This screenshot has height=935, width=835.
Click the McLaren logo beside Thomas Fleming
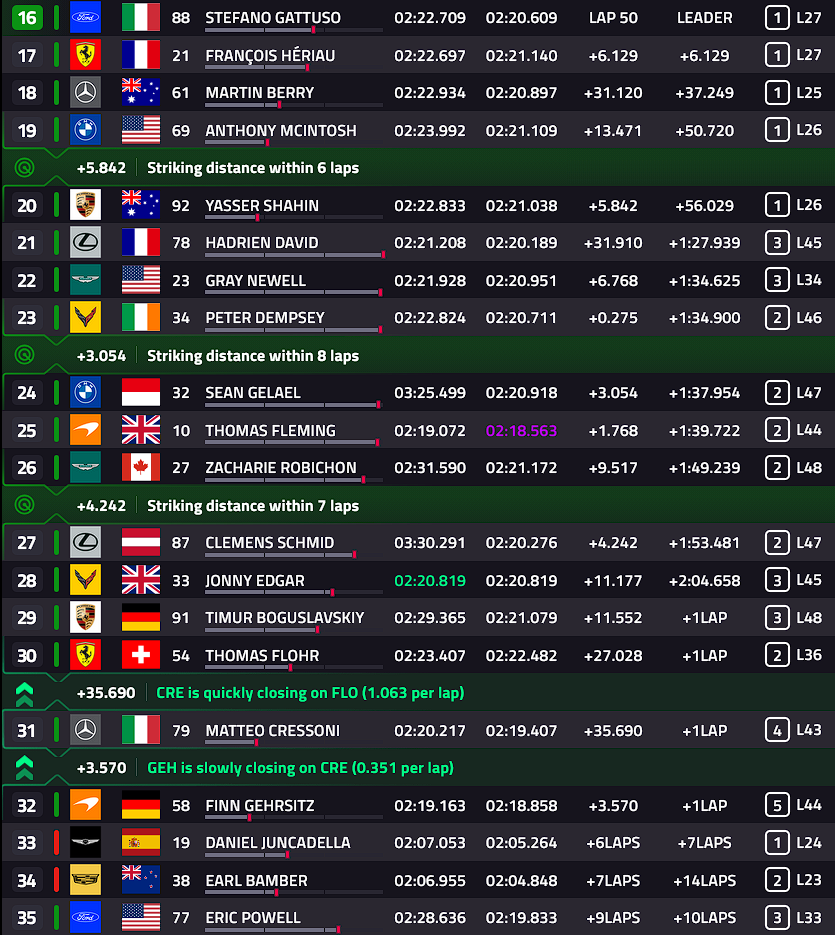click(x=85, y=430)
